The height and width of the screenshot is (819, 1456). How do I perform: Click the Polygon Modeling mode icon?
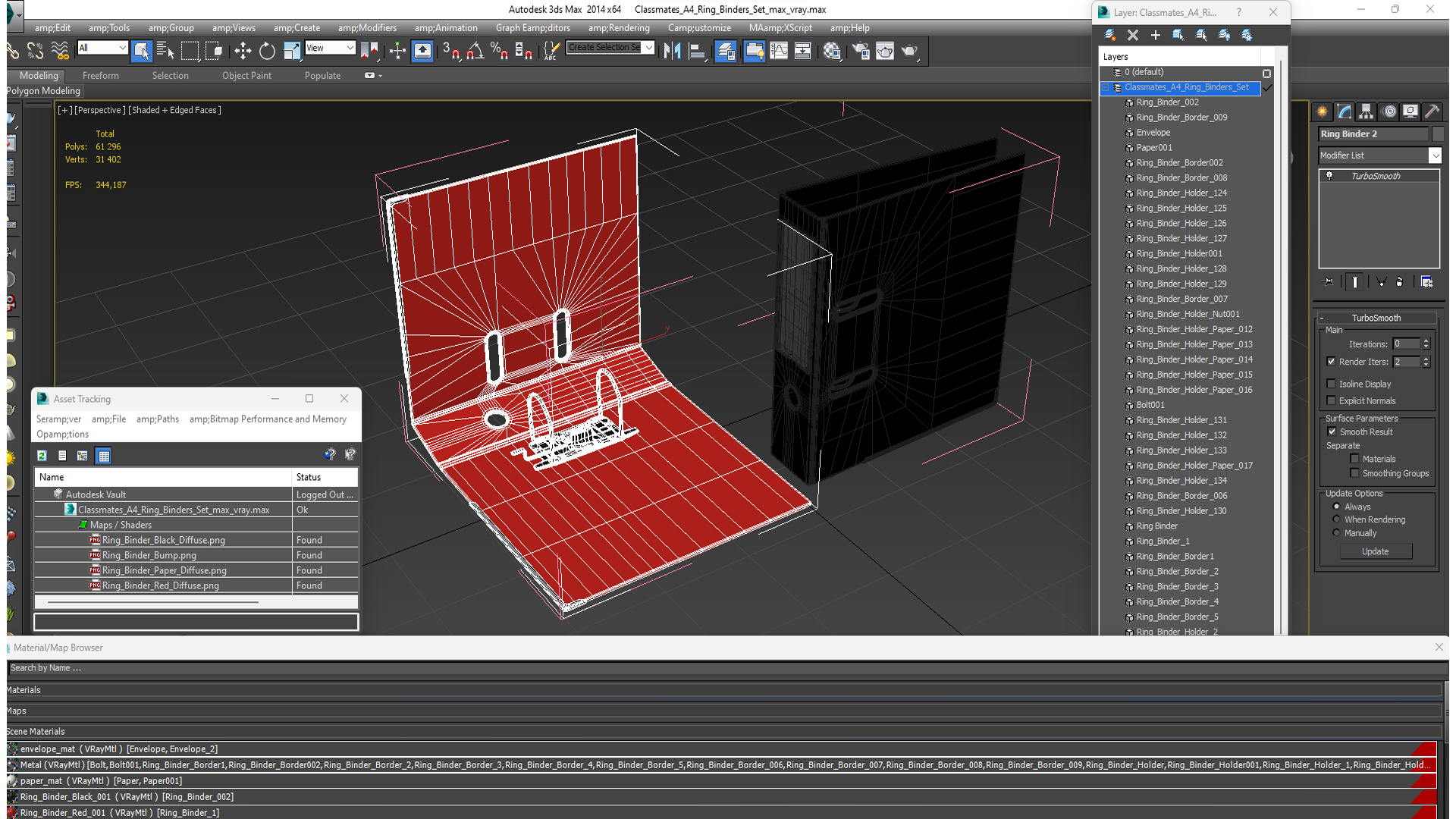tap(42, 91)
